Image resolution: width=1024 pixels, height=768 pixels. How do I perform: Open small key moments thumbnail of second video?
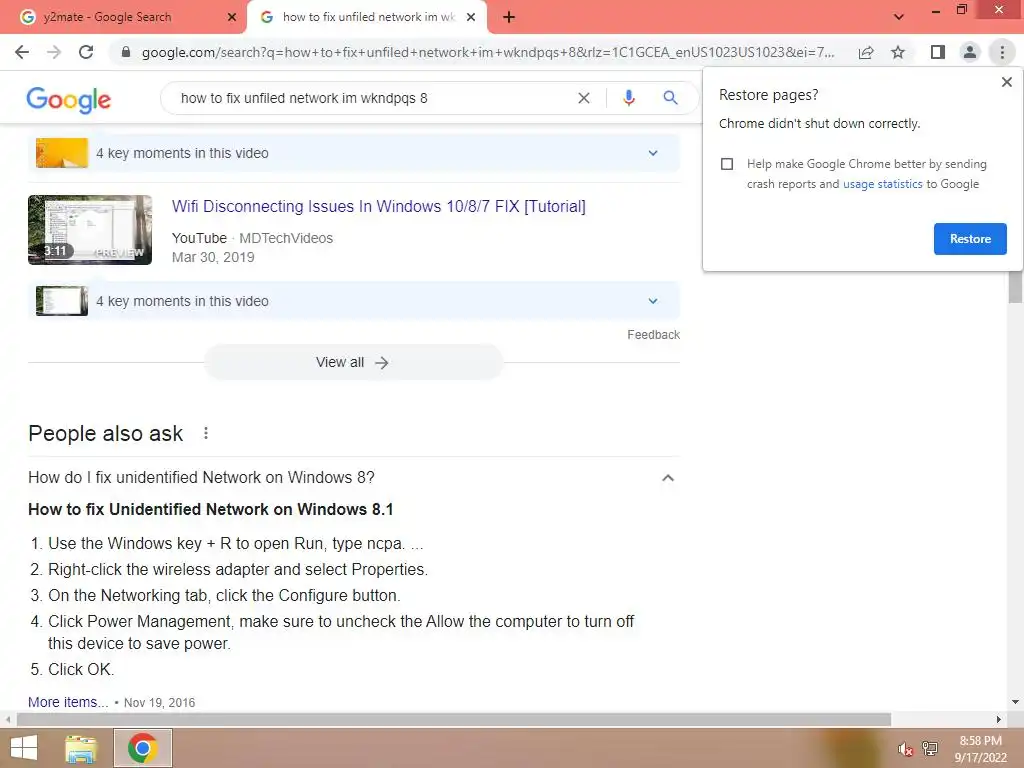pos(62,301)
